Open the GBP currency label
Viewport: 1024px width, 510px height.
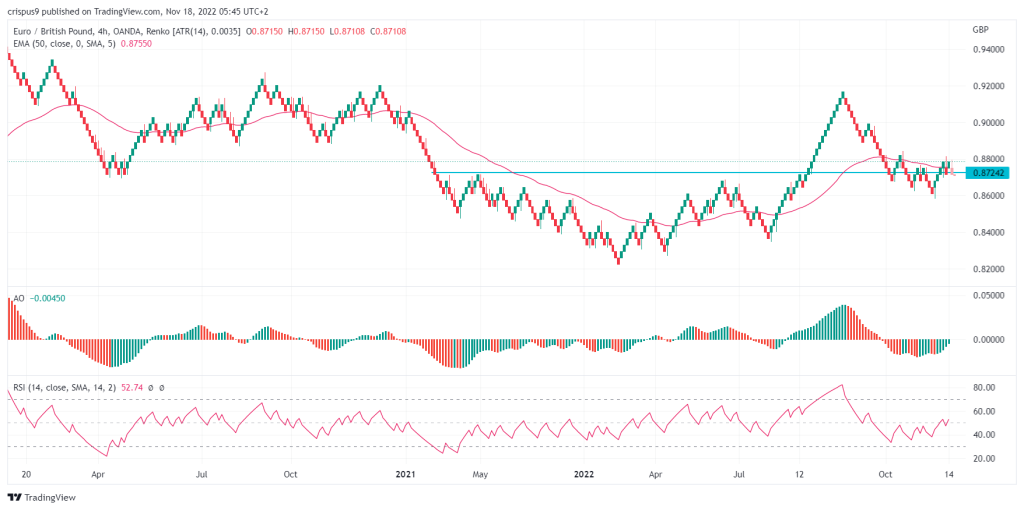pos(980,30)
